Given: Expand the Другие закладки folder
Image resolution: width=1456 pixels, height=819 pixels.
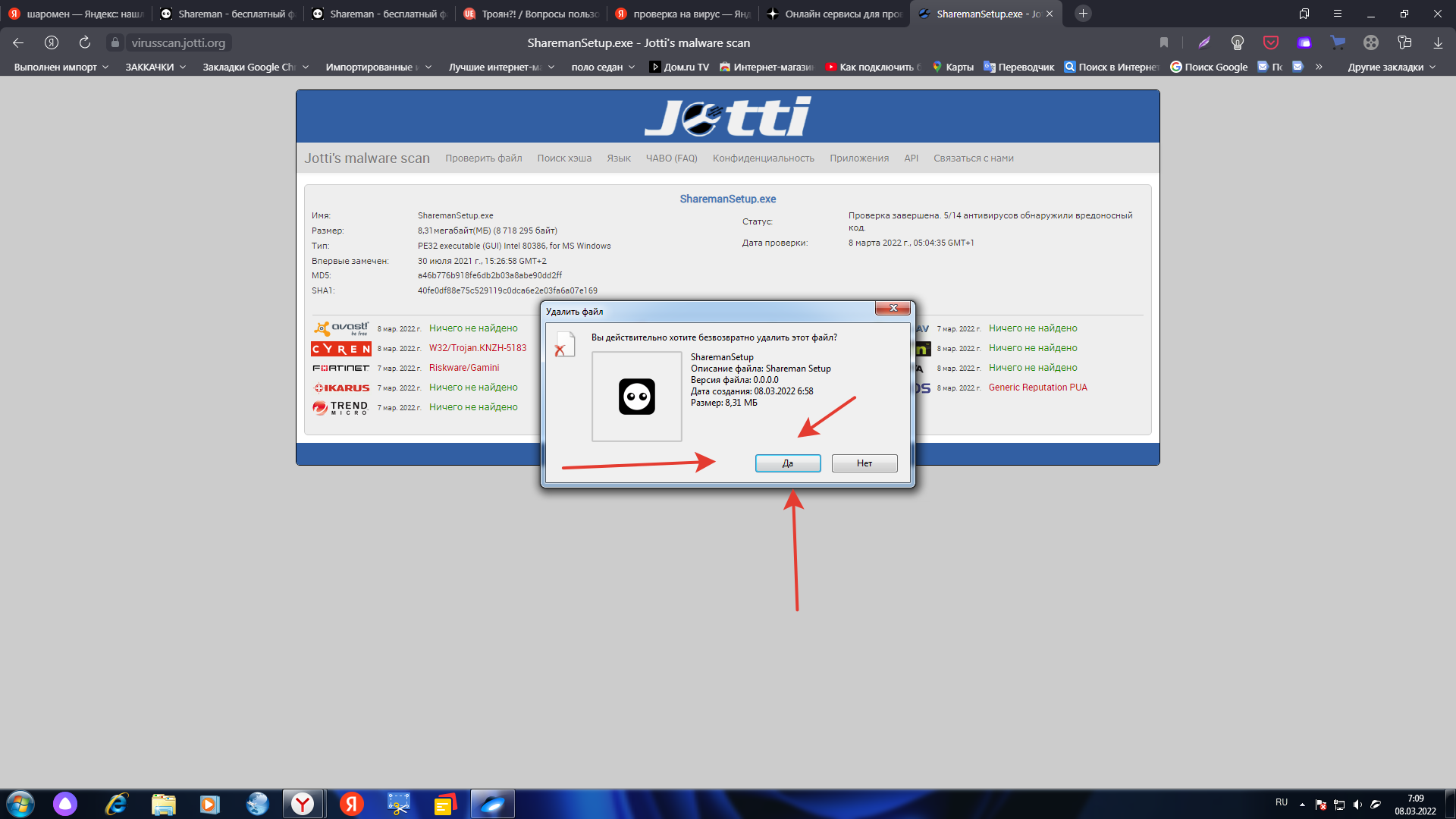Looking at the screenshot, I should [x=1392, y=67].
